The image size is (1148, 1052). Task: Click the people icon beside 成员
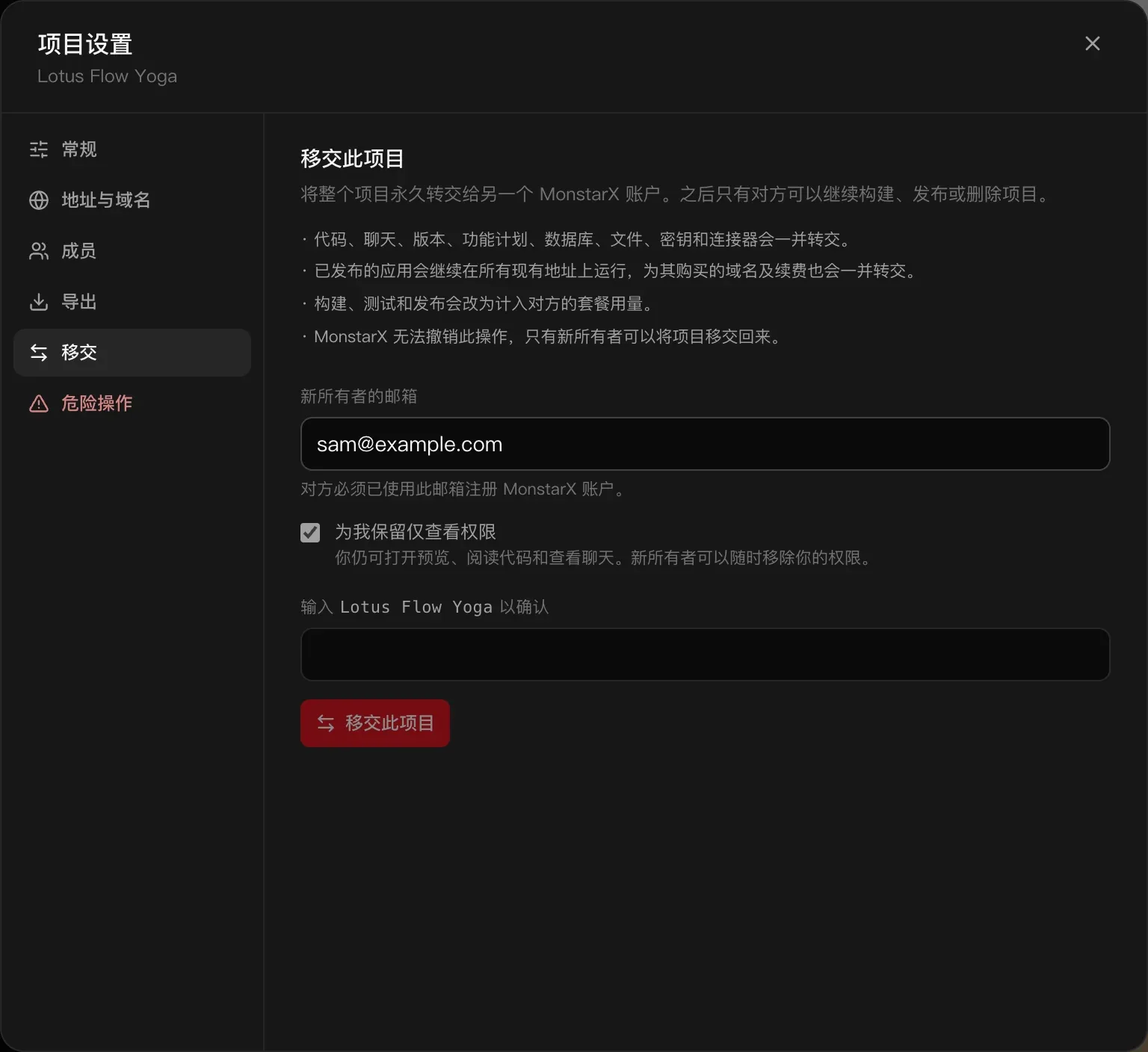coord(39,251)
